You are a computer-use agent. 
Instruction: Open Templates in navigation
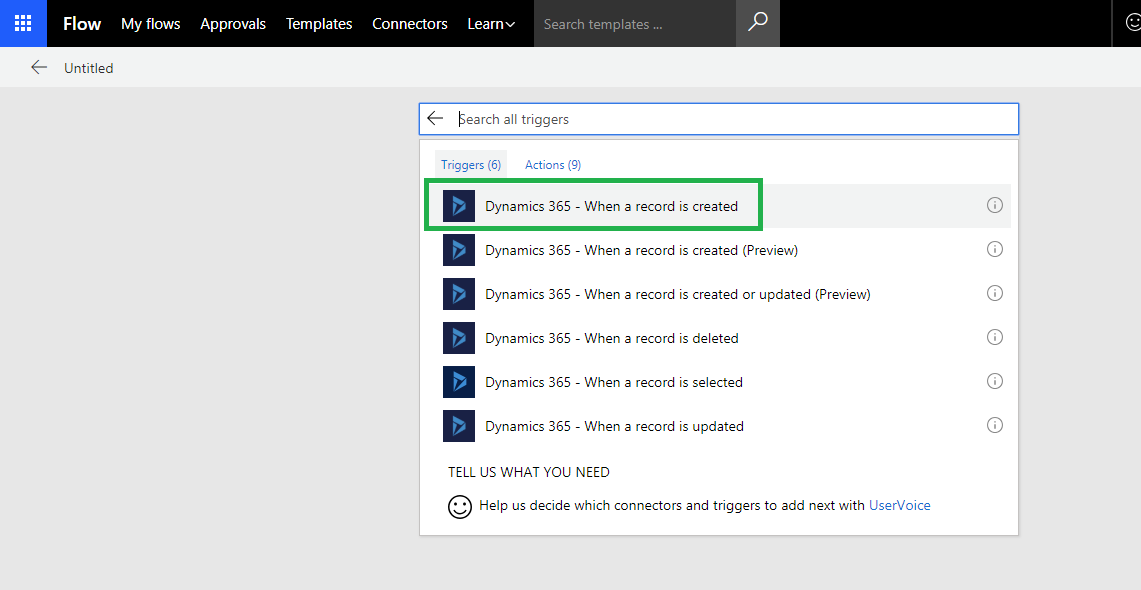pyautogui.click(x=319, y=24)
